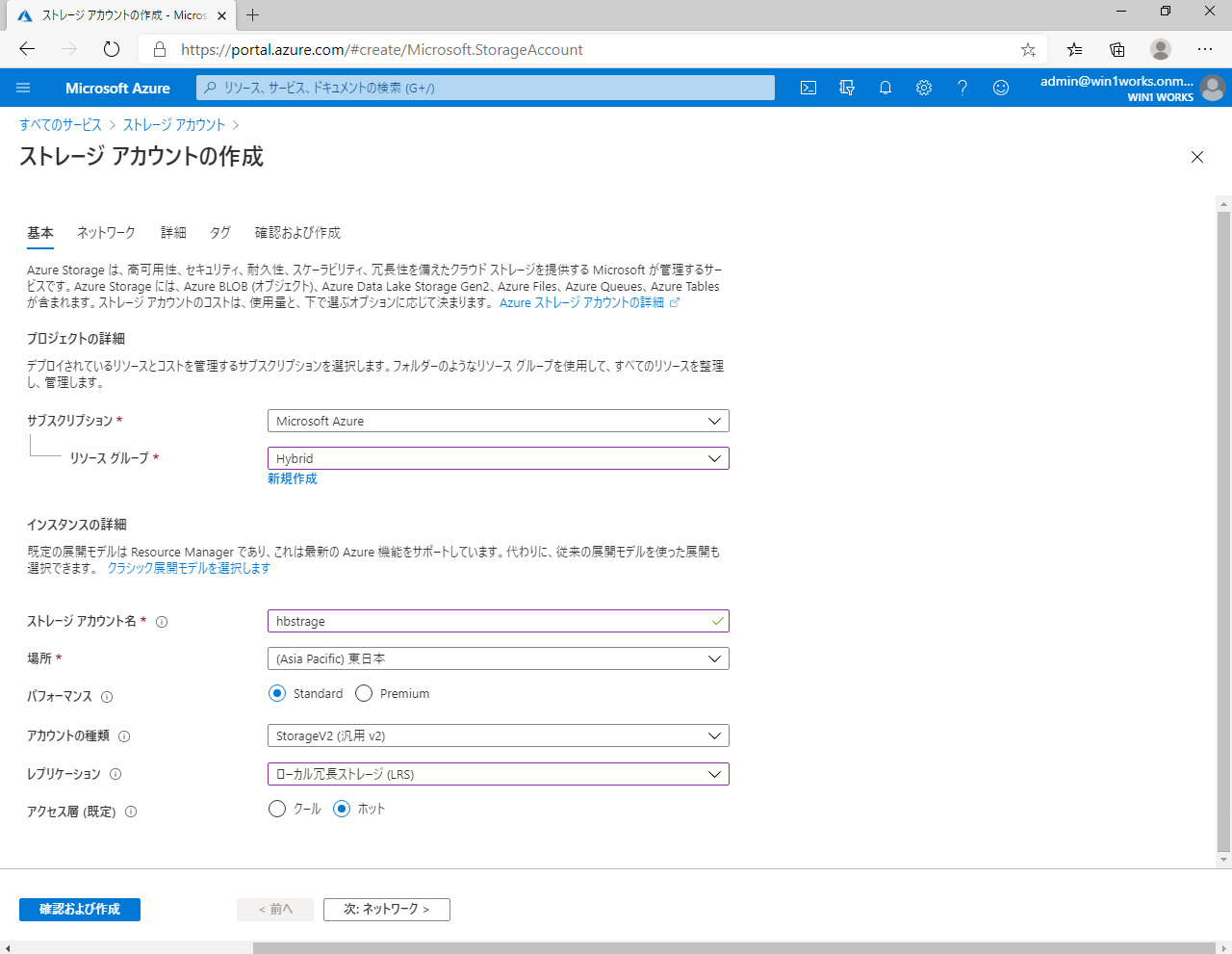Click the storage account name field
1232x954 pixels.
tap(499, 621)
